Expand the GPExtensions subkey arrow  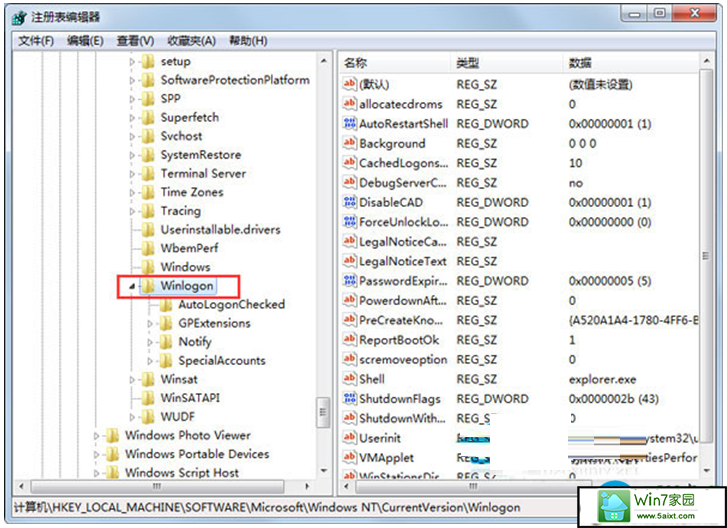pos(150,324)
